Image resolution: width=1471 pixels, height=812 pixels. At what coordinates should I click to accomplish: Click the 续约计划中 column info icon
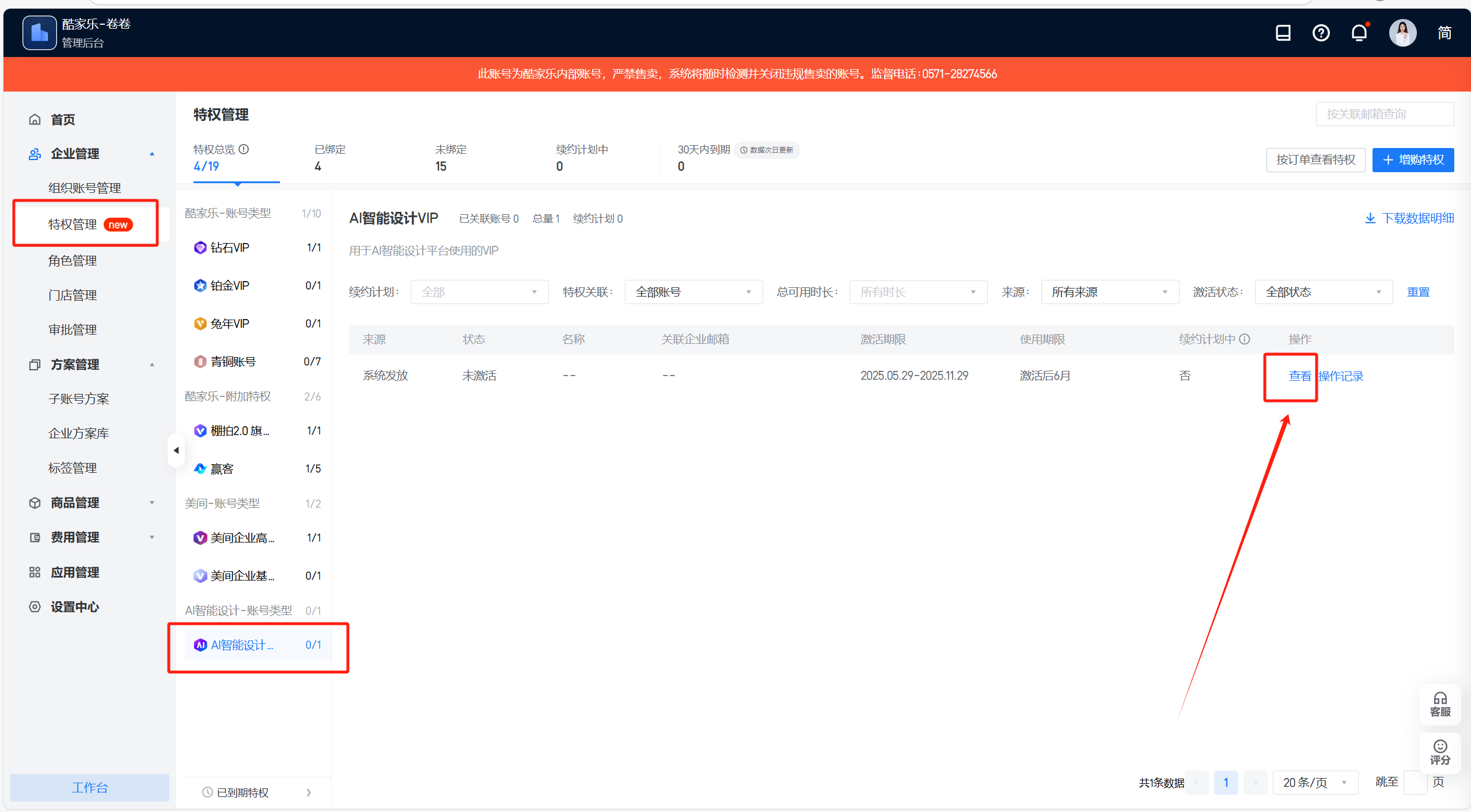point(1245,339)
